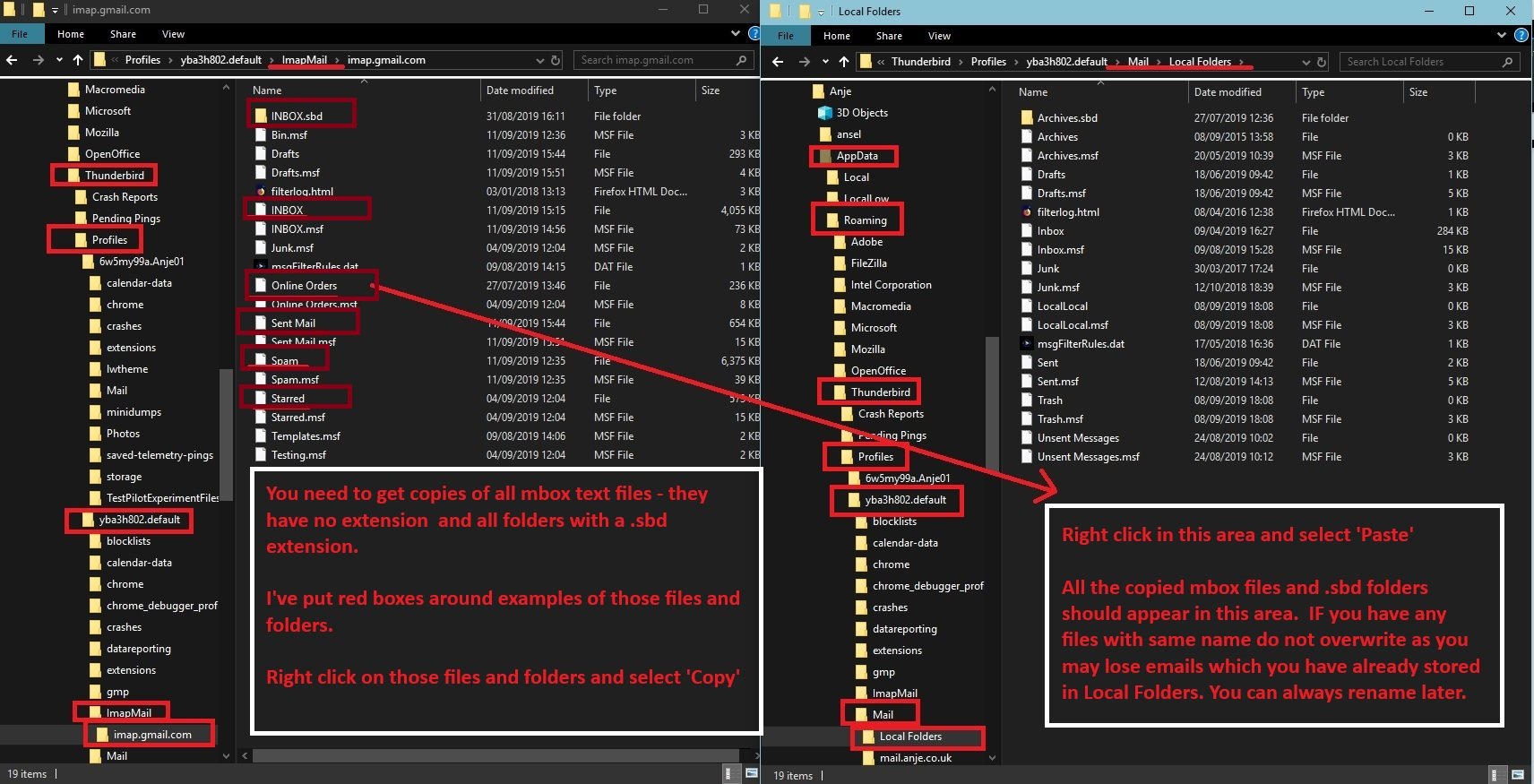The height and width of the screenshot is (784, 1534).
Task: Open Help in the Local Folders window
Action: click(1521, 36)
